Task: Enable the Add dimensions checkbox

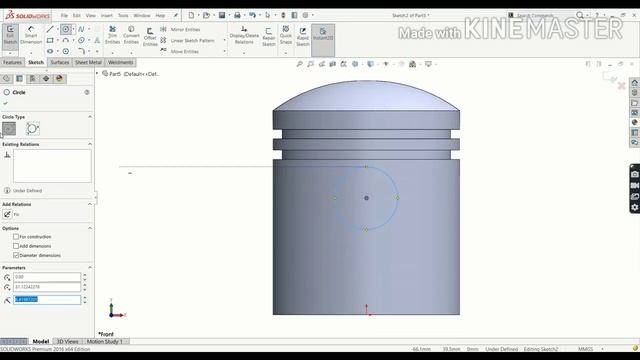Action: [16, 246]
